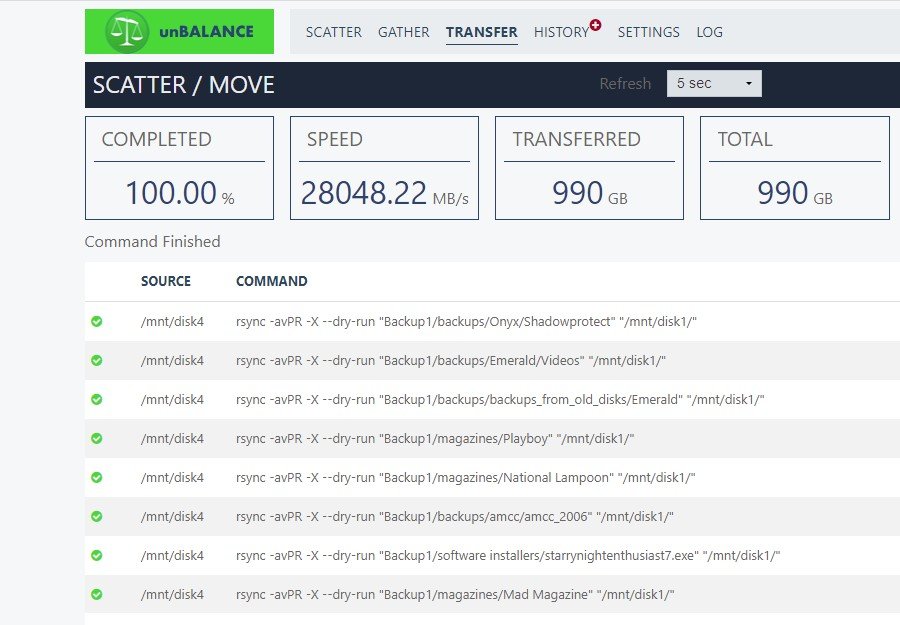Click the unBALANCE brand name text
Screen dimensions: 900x625
click(x=206, y=32)
